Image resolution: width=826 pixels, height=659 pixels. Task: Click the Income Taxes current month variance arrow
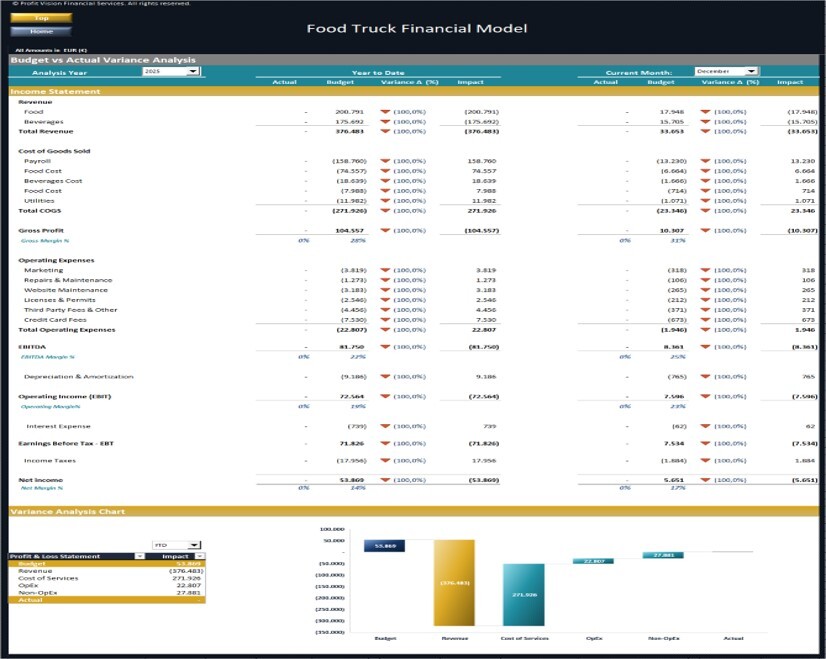(705, 460)
